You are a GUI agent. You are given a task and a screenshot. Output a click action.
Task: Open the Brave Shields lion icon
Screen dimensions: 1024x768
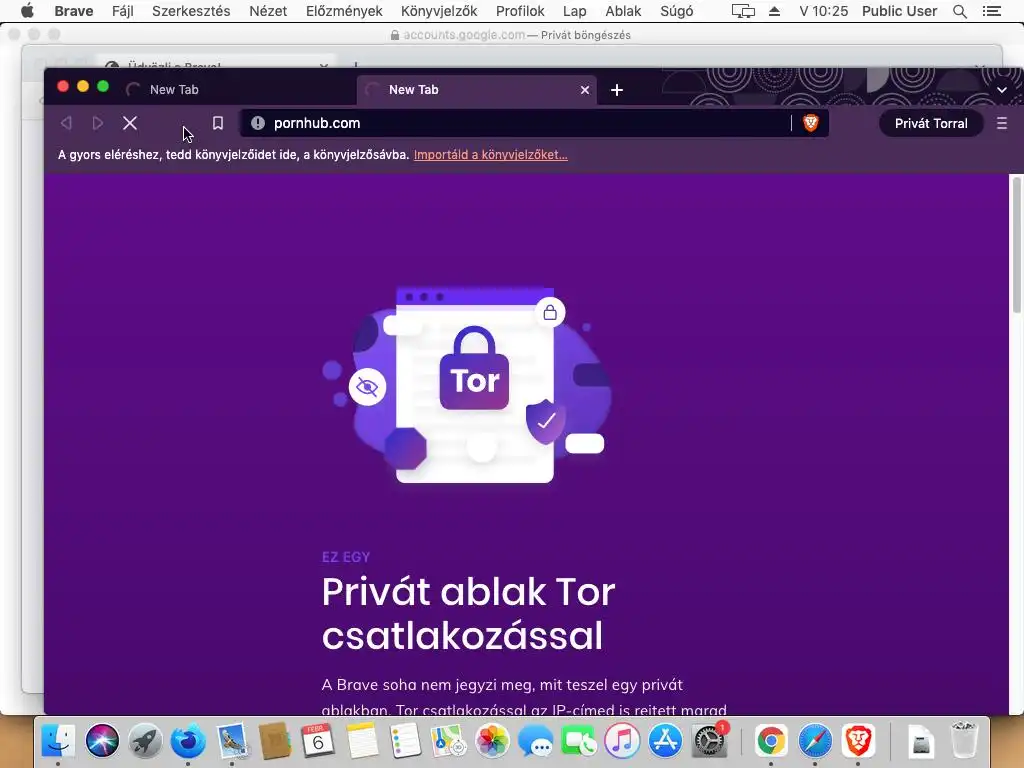tap(810, 123)
